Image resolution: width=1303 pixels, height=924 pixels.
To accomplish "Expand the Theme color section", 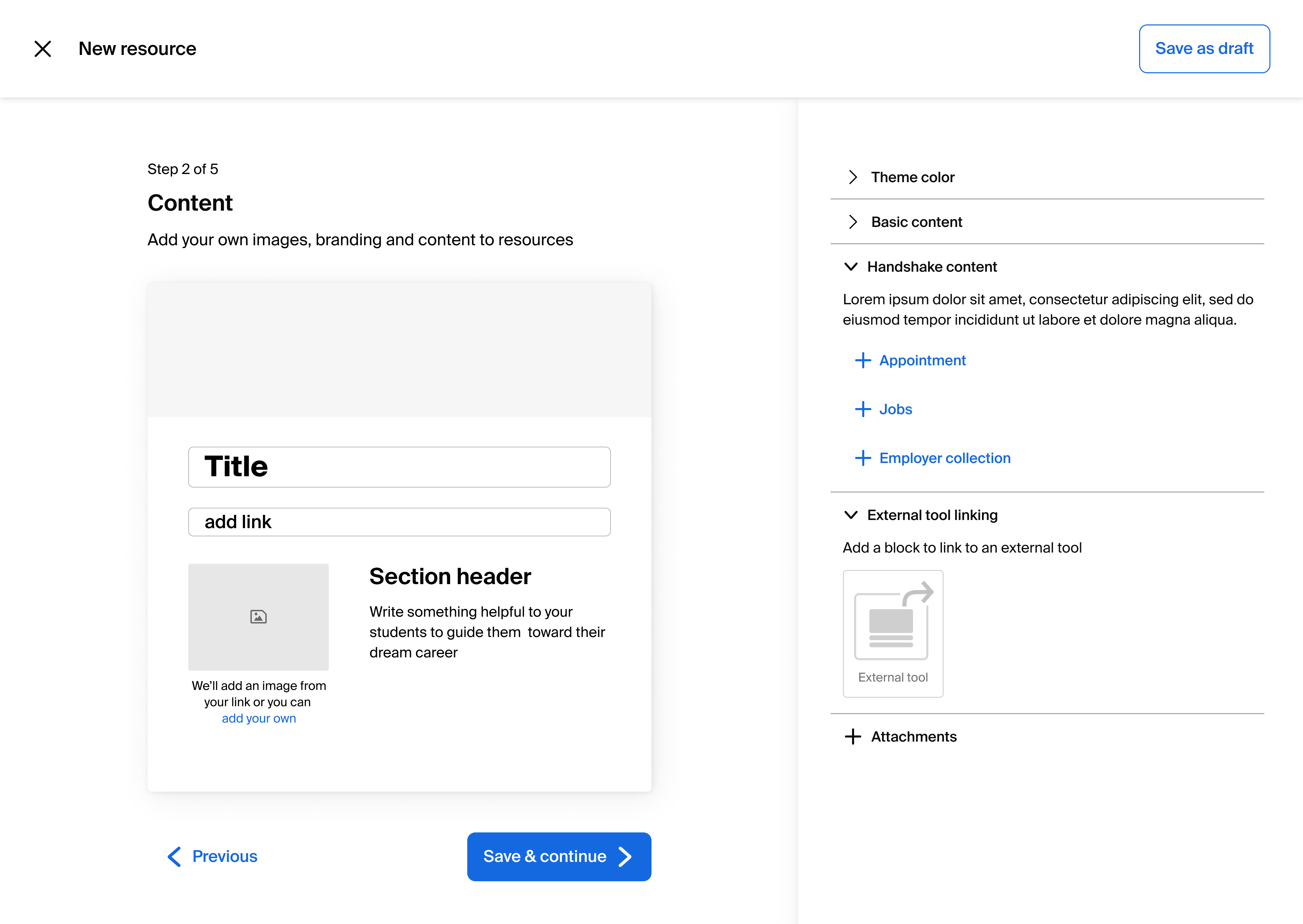I will tap(853, 177).
